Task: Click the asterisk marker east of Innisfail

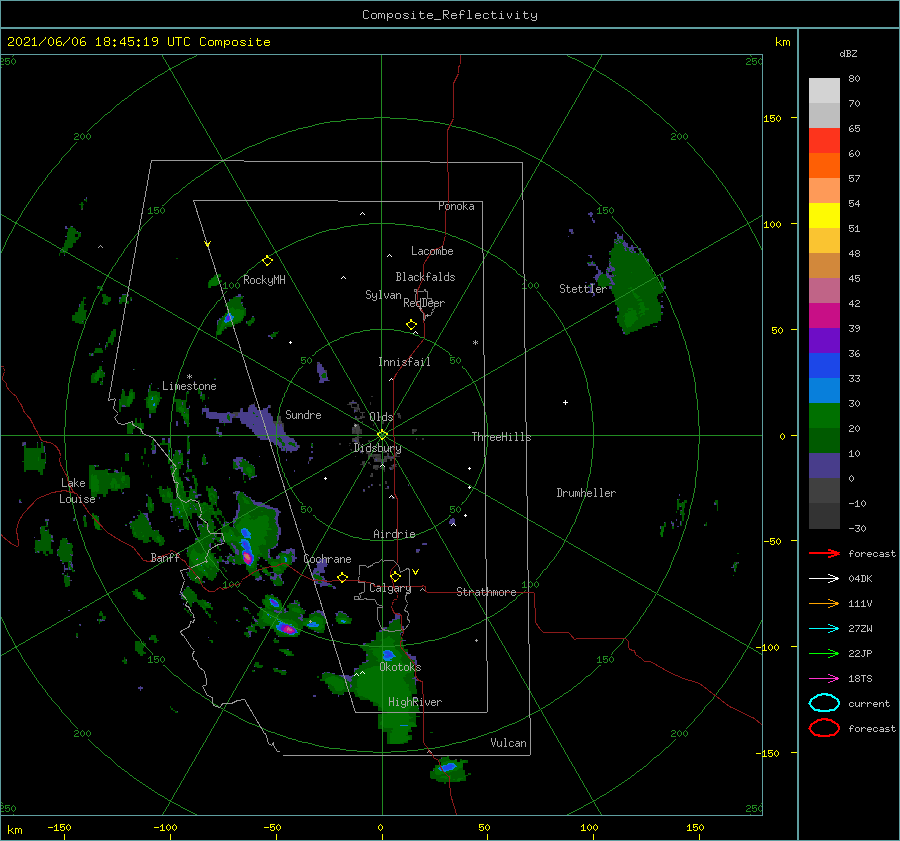Action: [x=475, y=343]
